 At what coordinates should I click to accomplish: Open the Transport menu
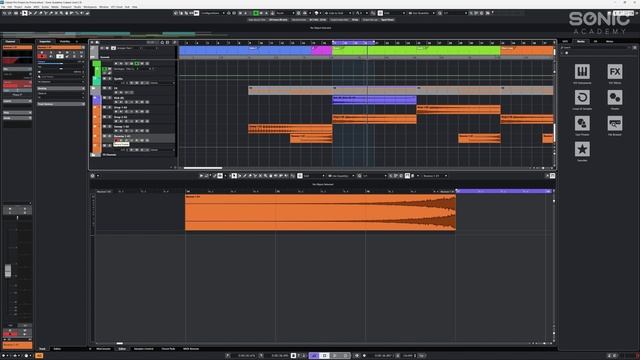coord(66,7)
